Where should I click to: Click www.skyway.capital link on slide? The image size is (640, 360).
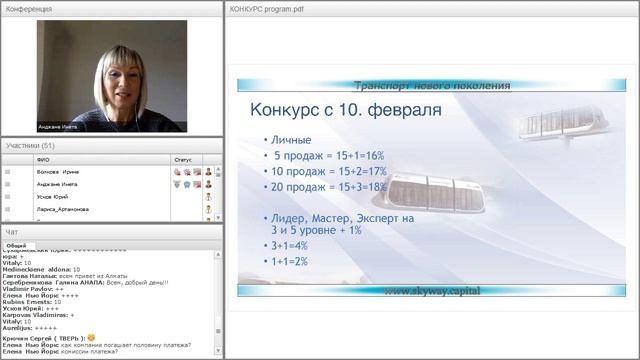coord(432,291)
